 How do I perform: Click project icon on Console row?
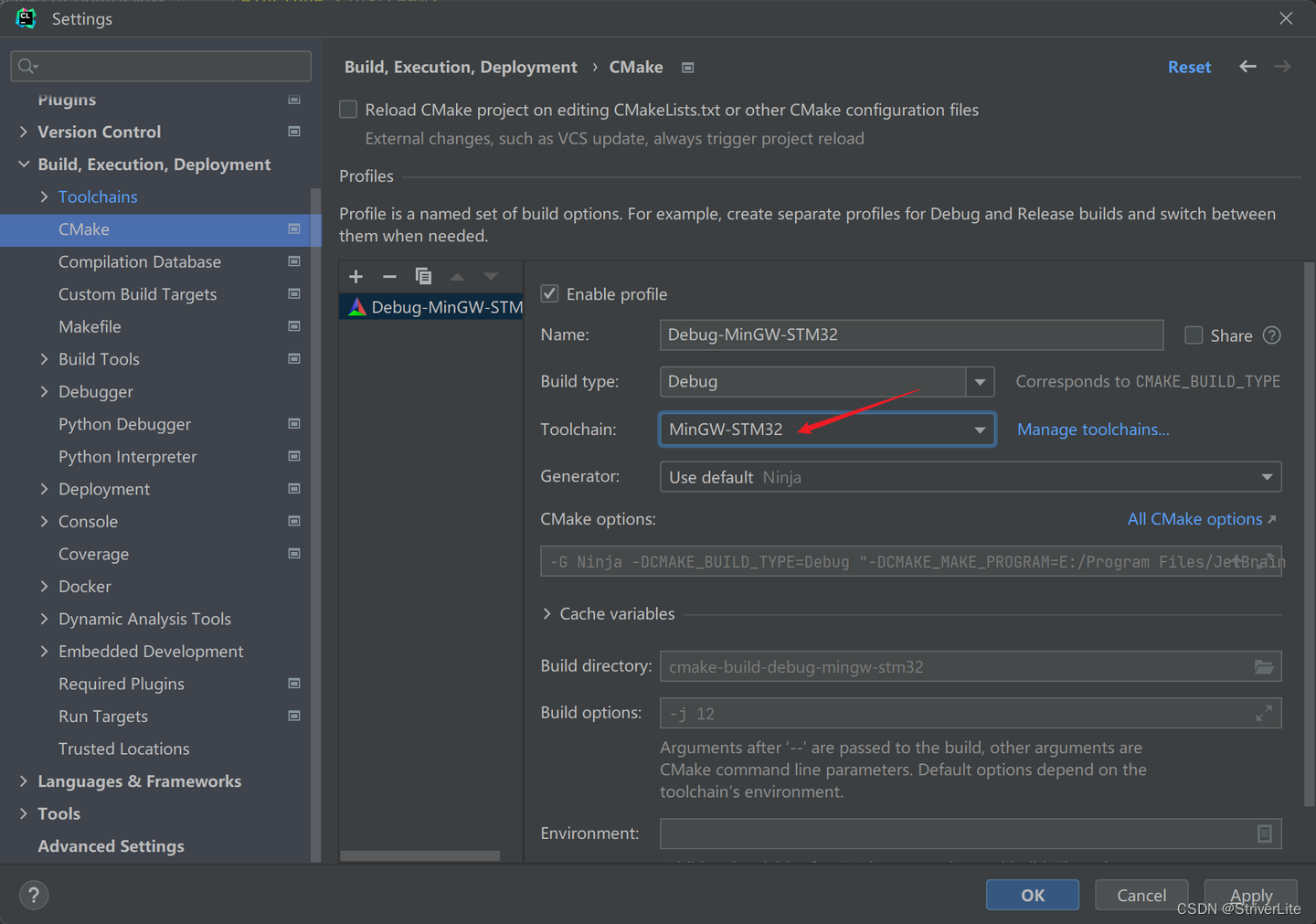point(294,521)
